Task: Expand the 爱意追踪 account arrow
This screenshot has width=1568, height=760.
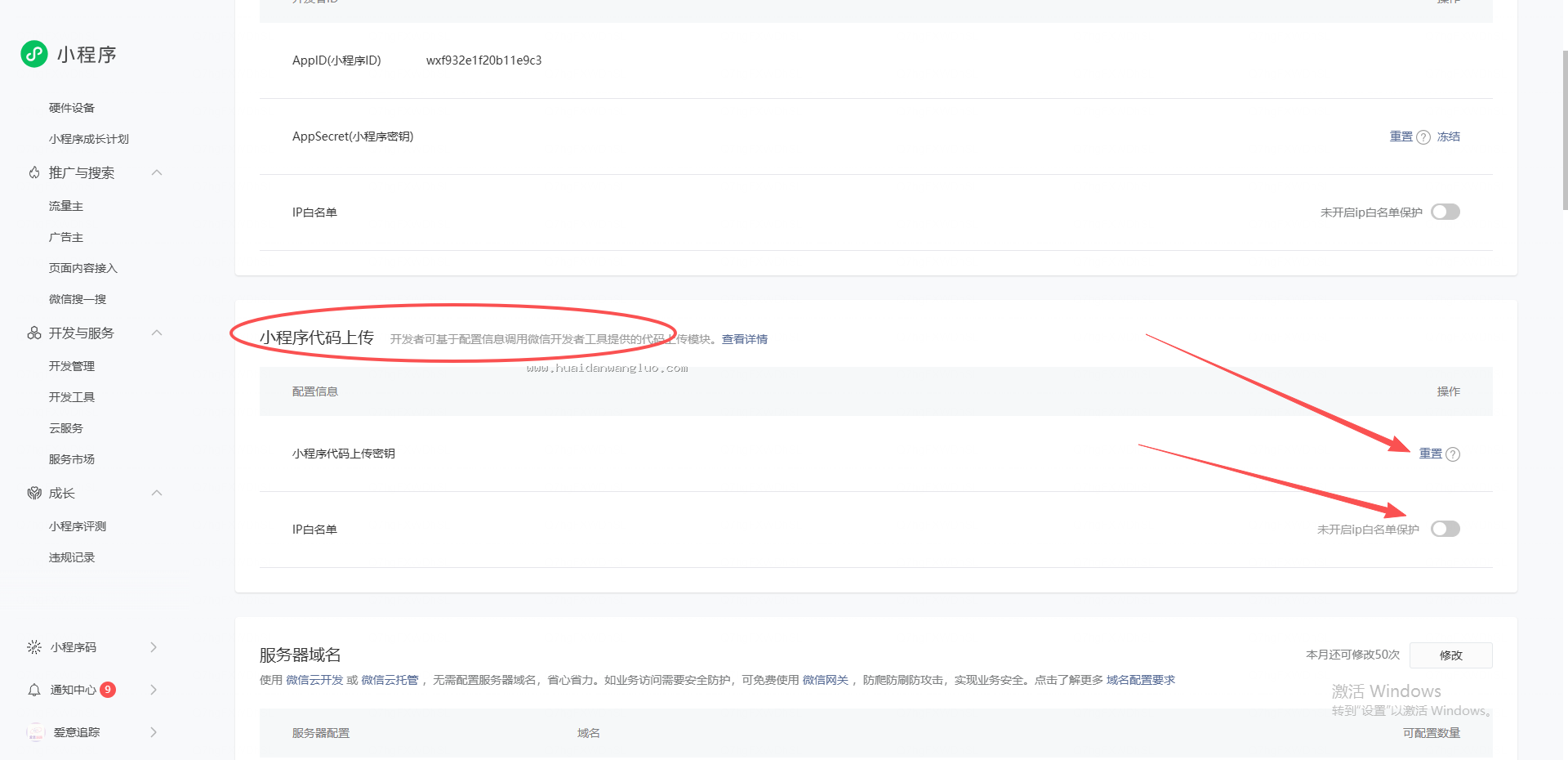Action: 154,732
